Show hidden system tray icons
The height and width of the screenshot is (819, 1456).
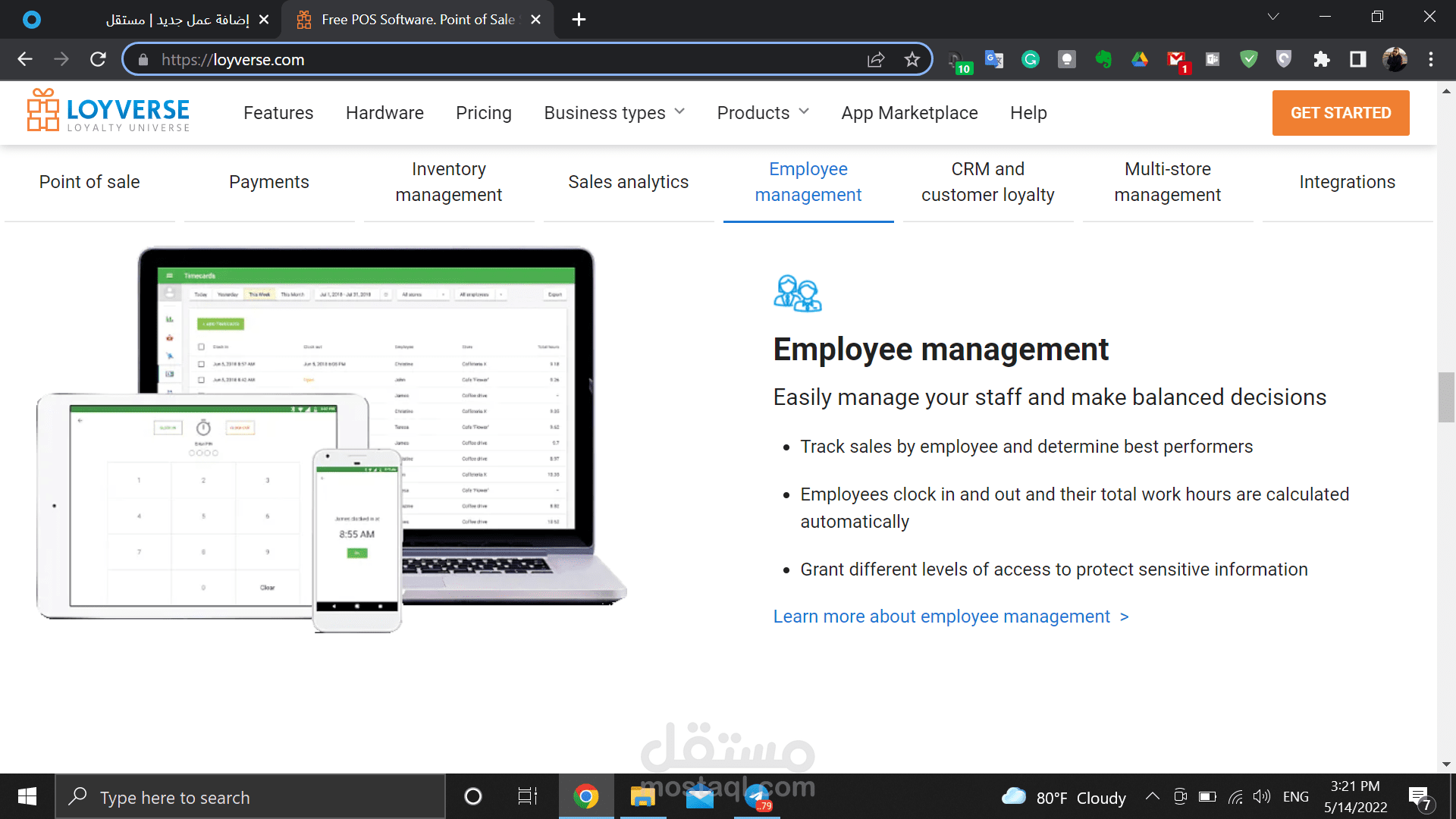coord(1152,796)
